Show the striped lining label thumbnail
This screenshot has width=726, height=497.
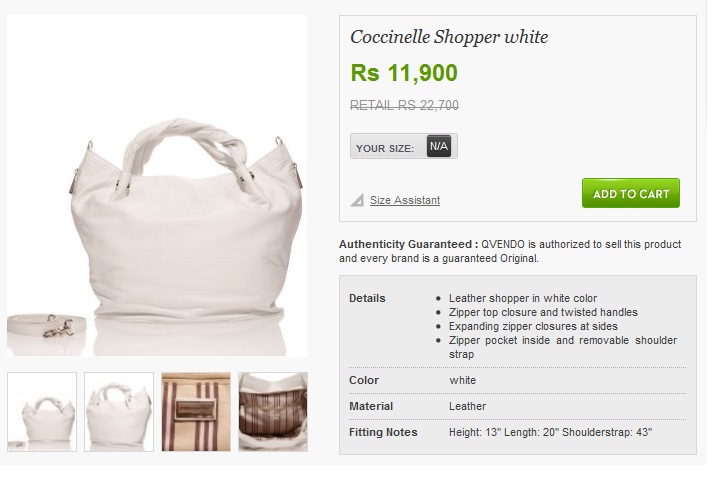(x=196, y=412)
